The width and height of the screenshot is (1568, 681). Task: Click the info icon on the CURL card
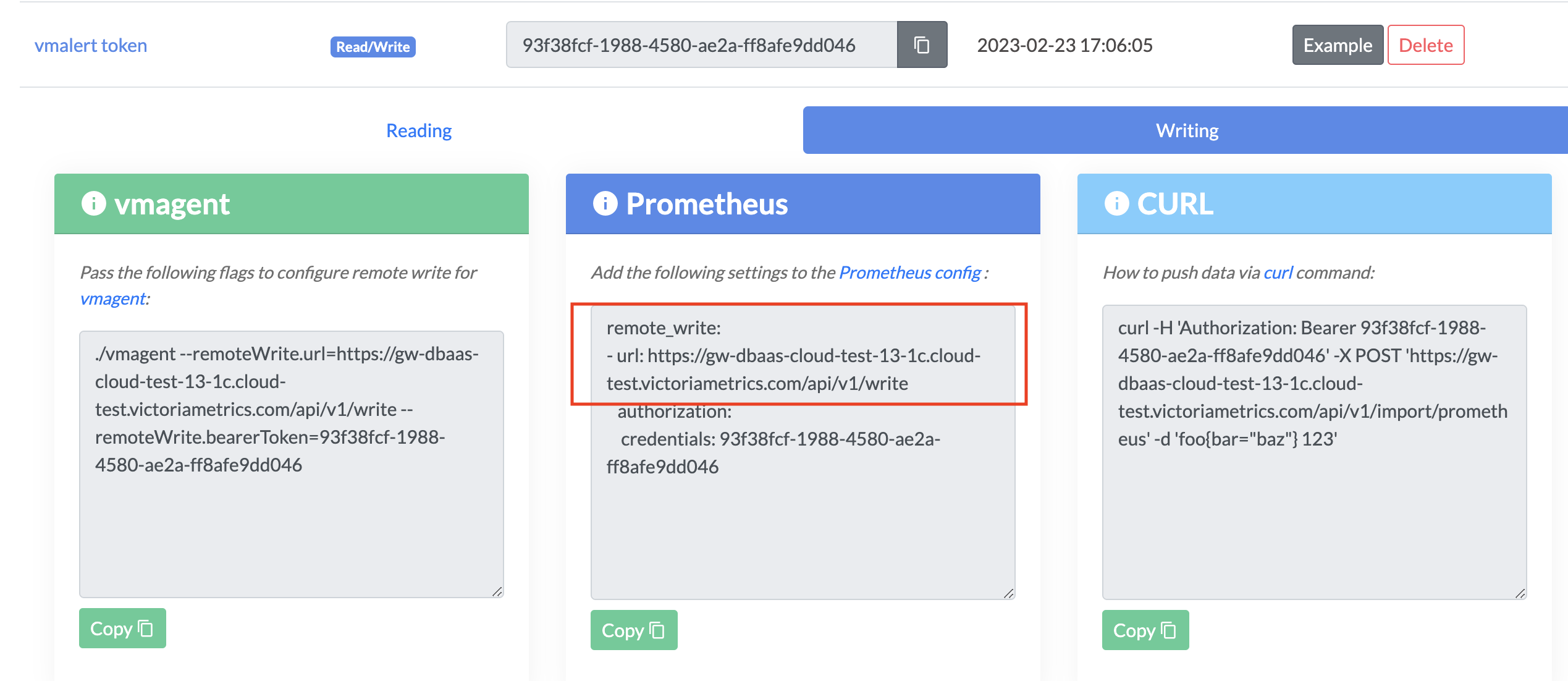pos(1116,204)
